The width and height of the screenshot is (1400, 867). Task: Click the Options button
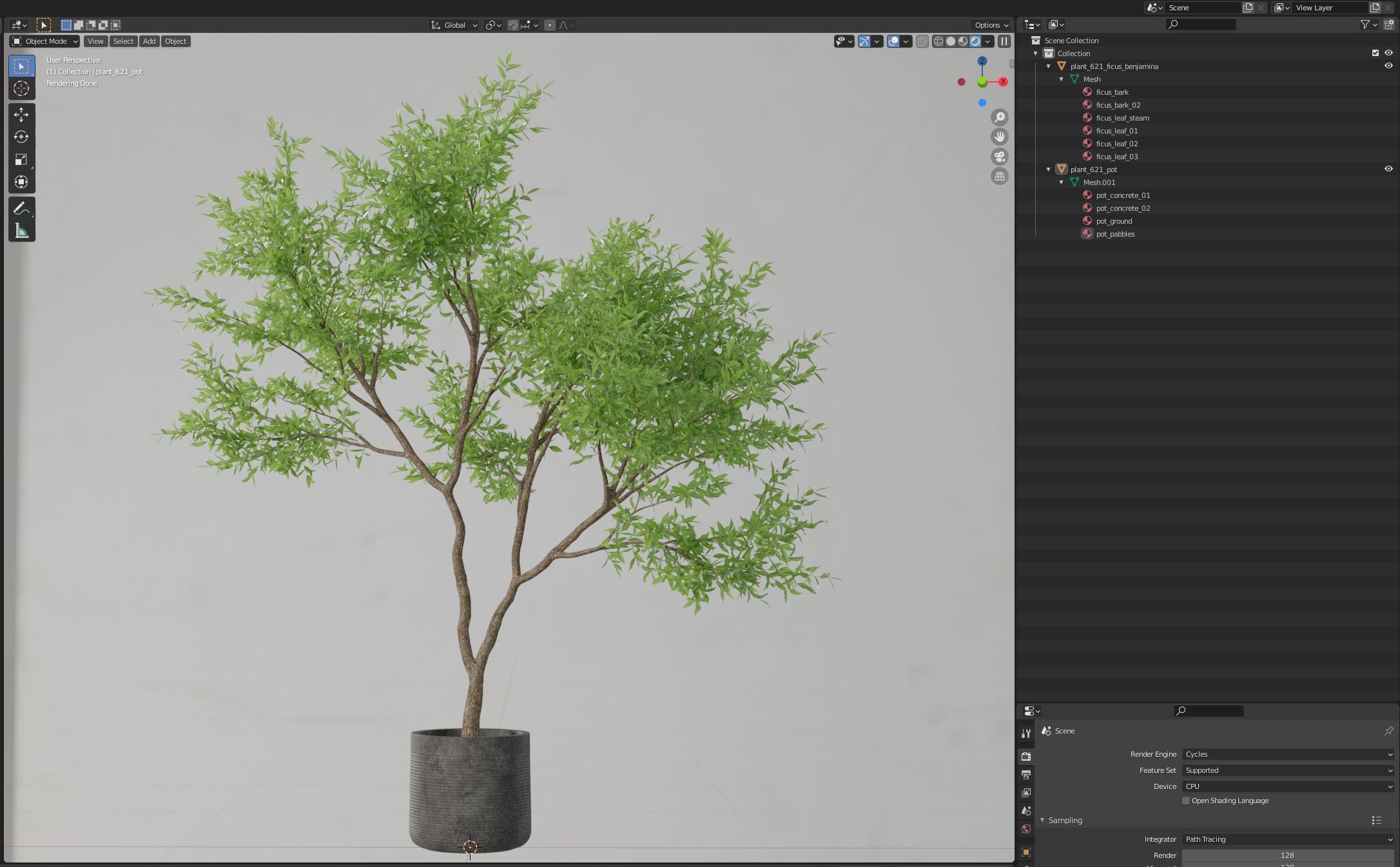[x=991, y=25]
